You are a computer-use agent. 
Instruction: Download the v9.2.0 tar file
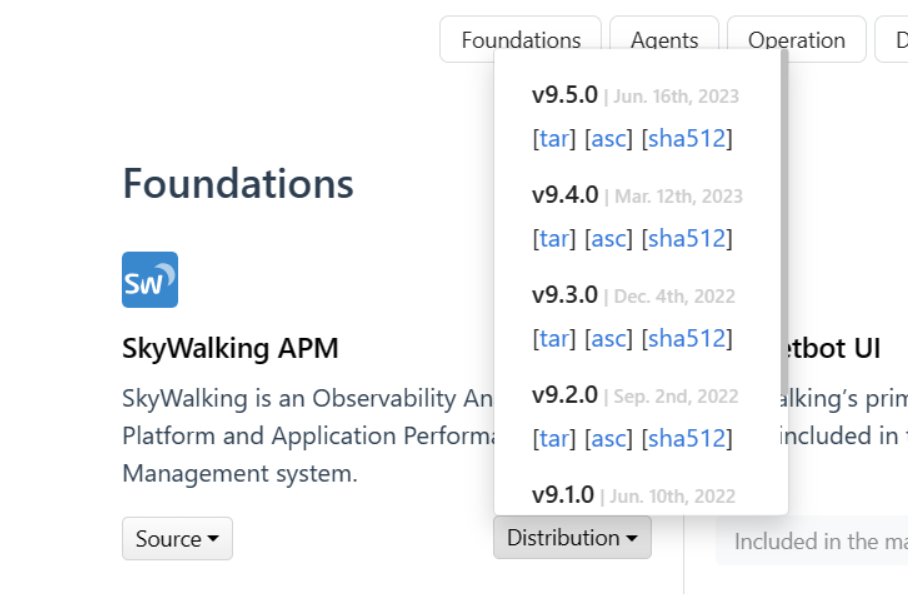tap(554, 439)
